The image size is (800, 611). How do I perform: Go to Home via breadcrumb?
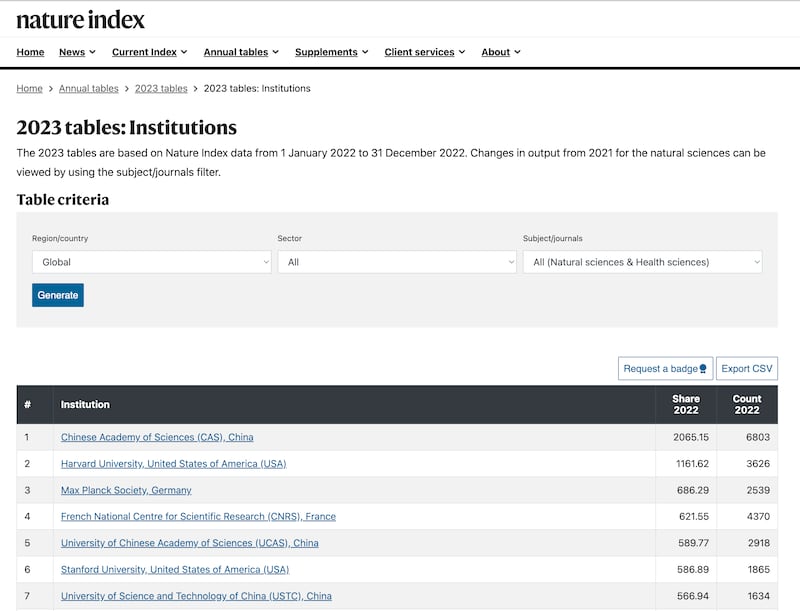(x=30, y=88)
